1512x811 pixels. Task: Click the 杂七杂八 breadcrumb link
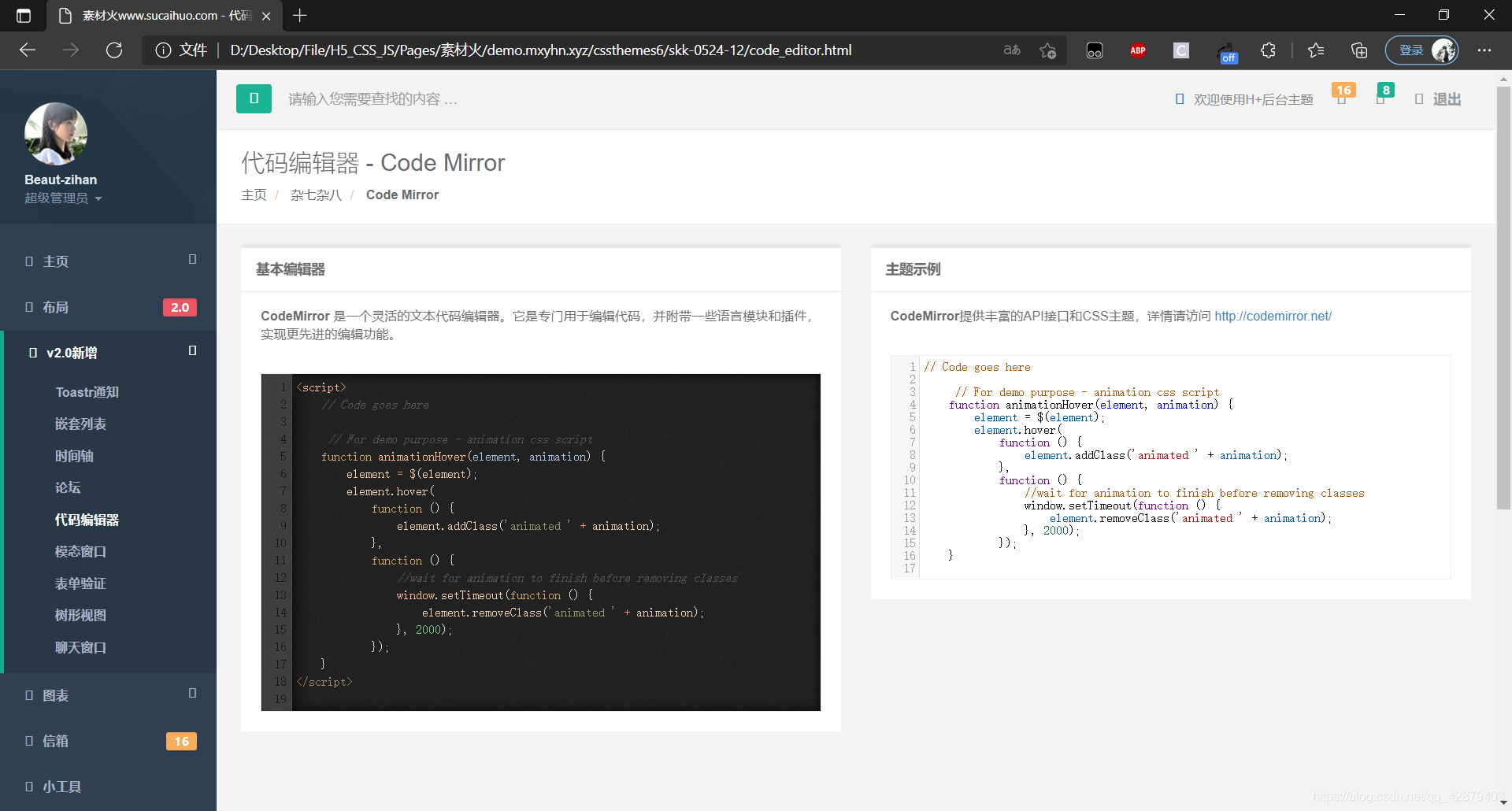(316, 194)
